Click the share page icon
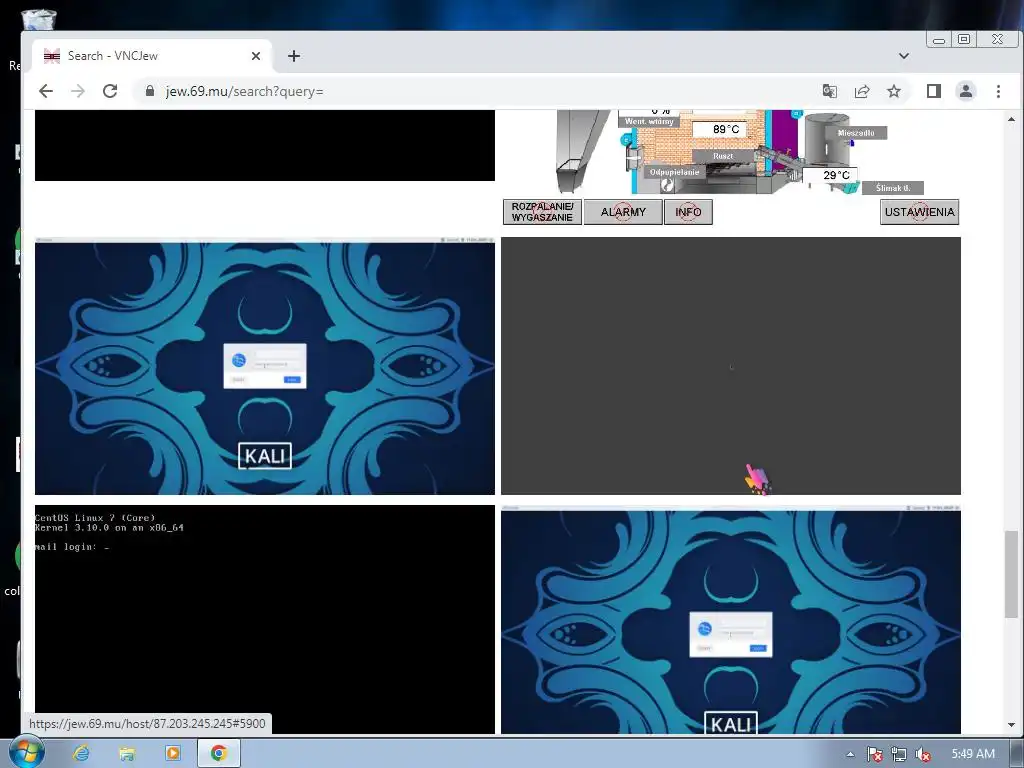The image size is (1024, 768). pos(862,91)
